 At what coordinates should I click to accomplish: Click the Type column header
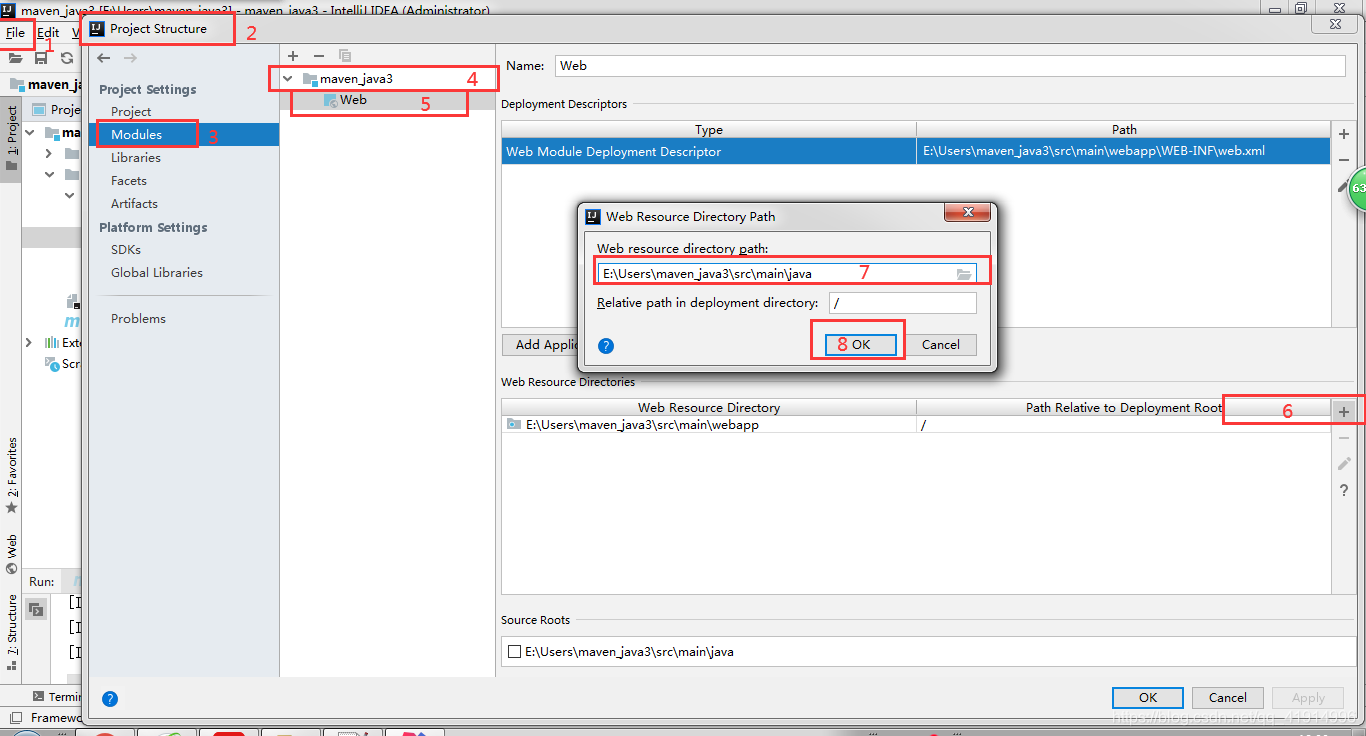coord(709,130)
